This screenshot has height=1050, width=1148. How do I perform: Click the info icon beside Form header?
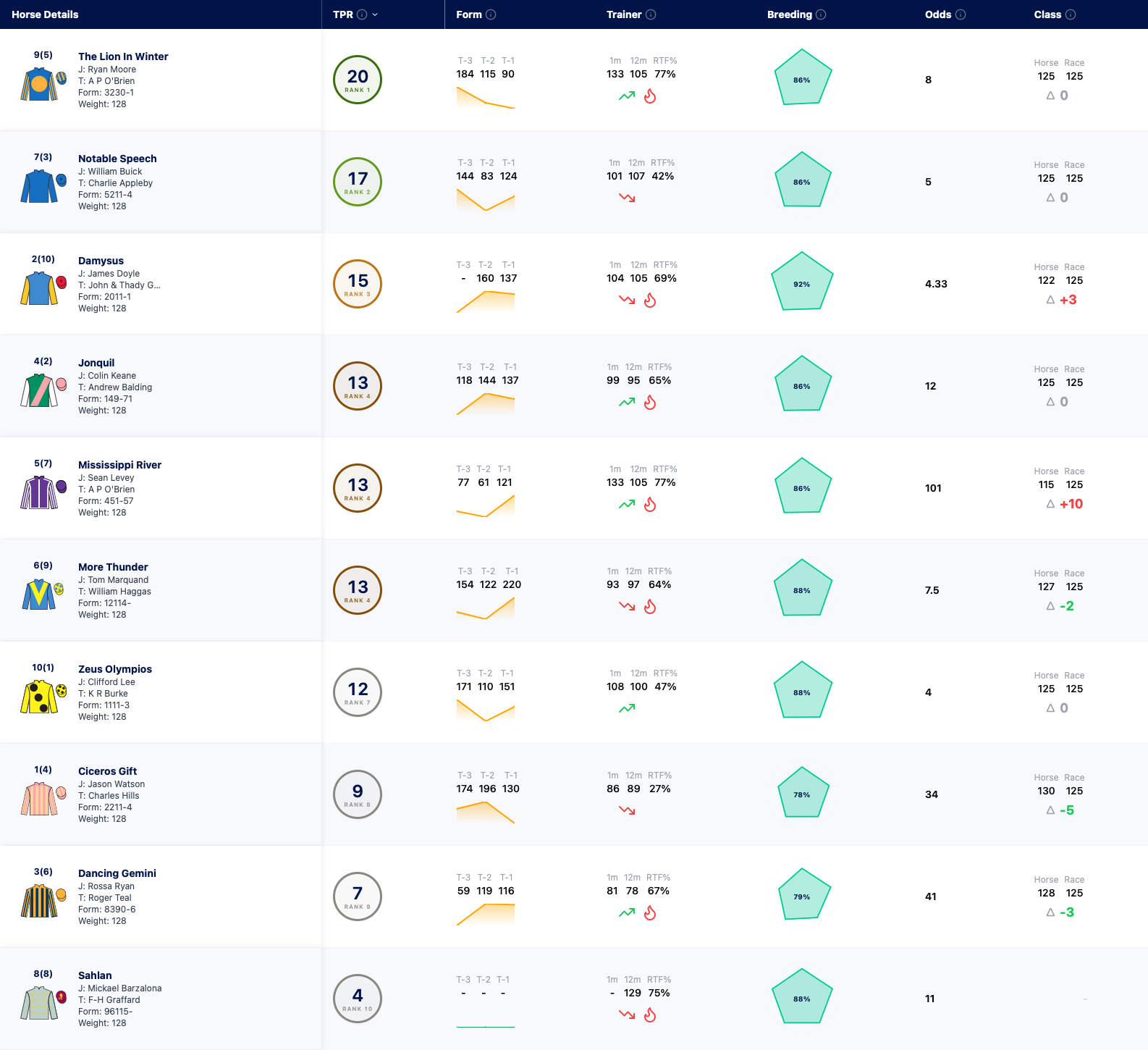491,14
